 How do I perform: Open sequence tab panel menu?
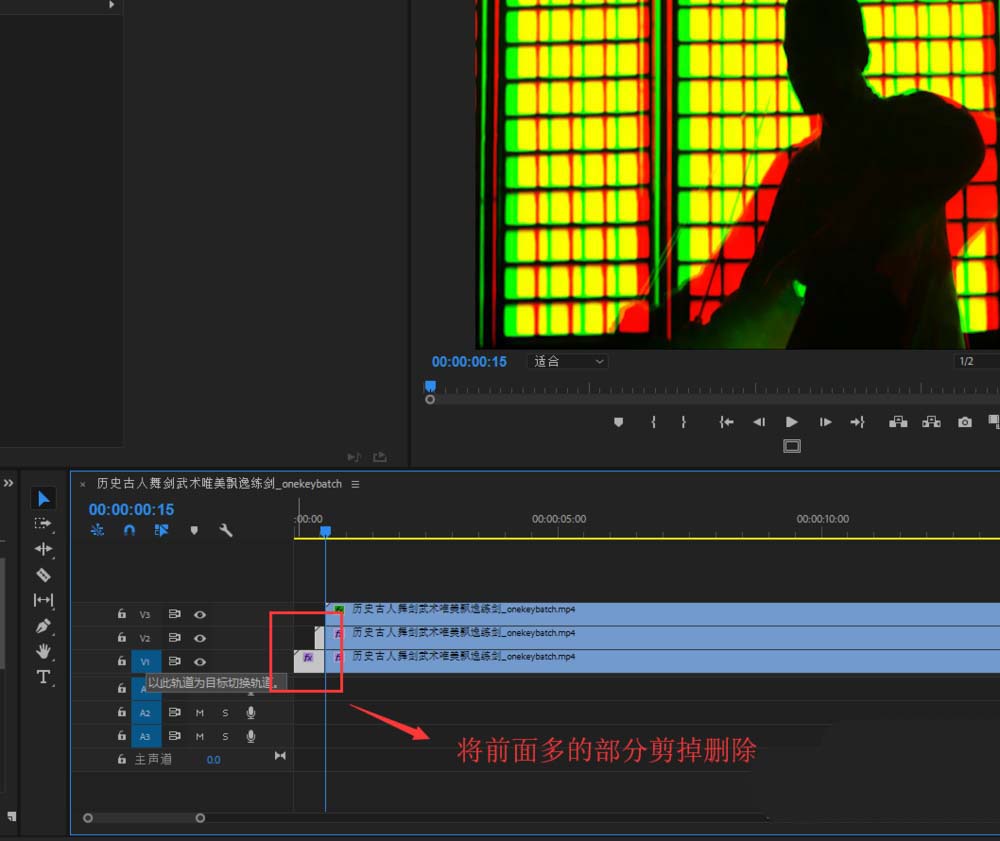(x=355, y=484)
